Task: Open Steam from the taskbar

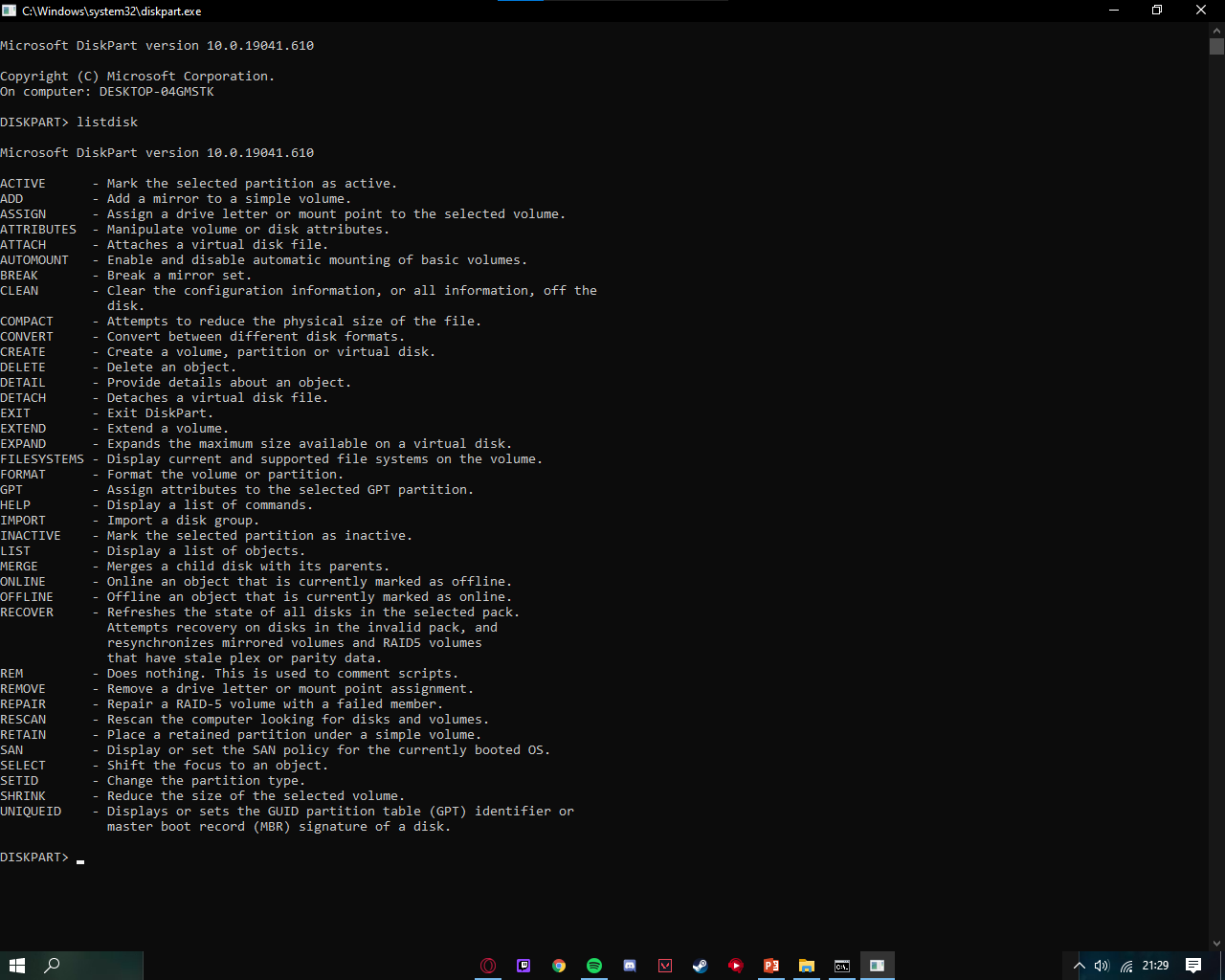Action: [701, 966]
